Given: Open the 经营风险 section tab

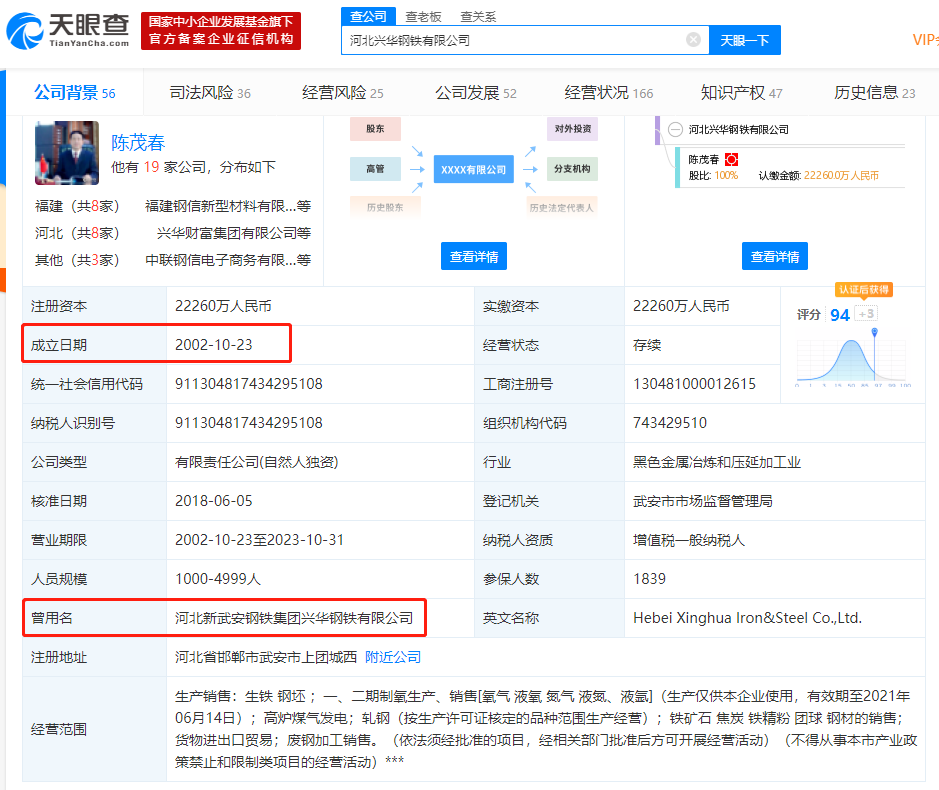Looking at the screenshot, I should pos(343,93).
